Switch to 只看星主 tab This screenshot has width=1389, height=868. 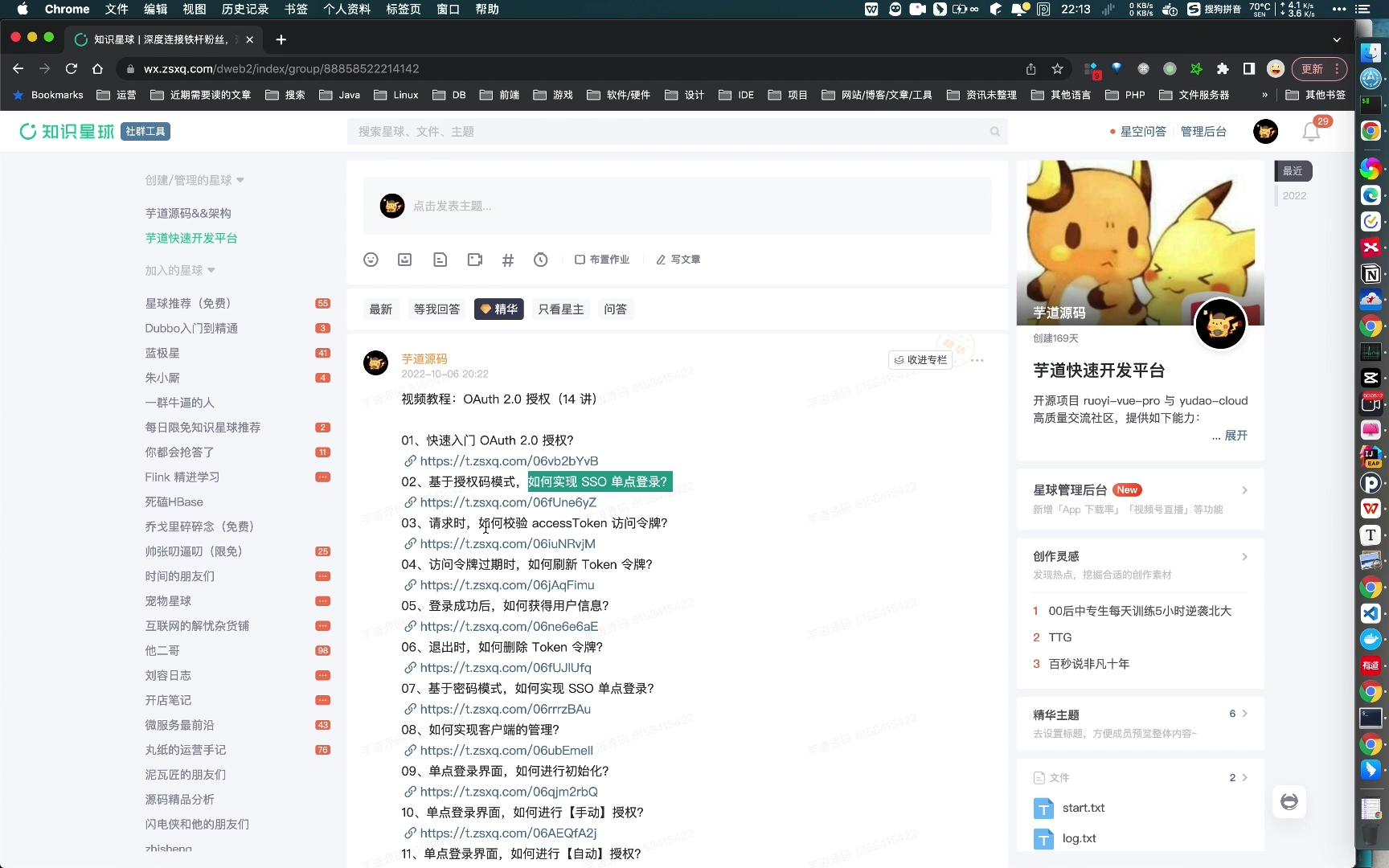[561, 309]
